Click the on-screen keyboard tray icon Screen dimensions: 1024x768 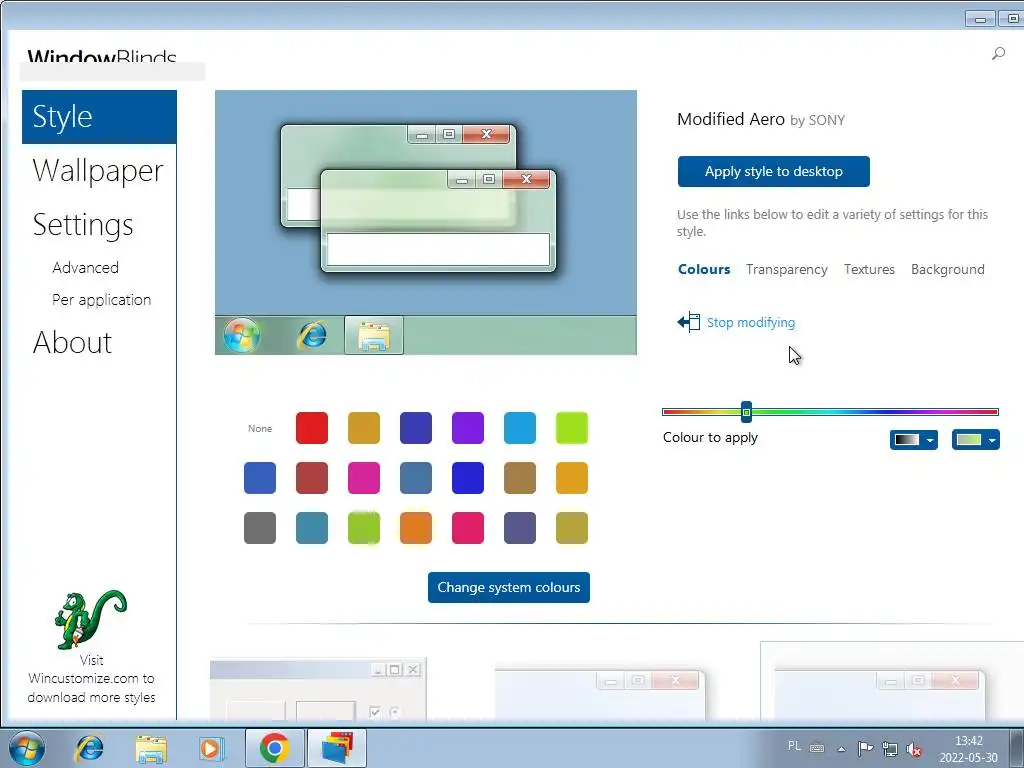(x=817, y=748)
